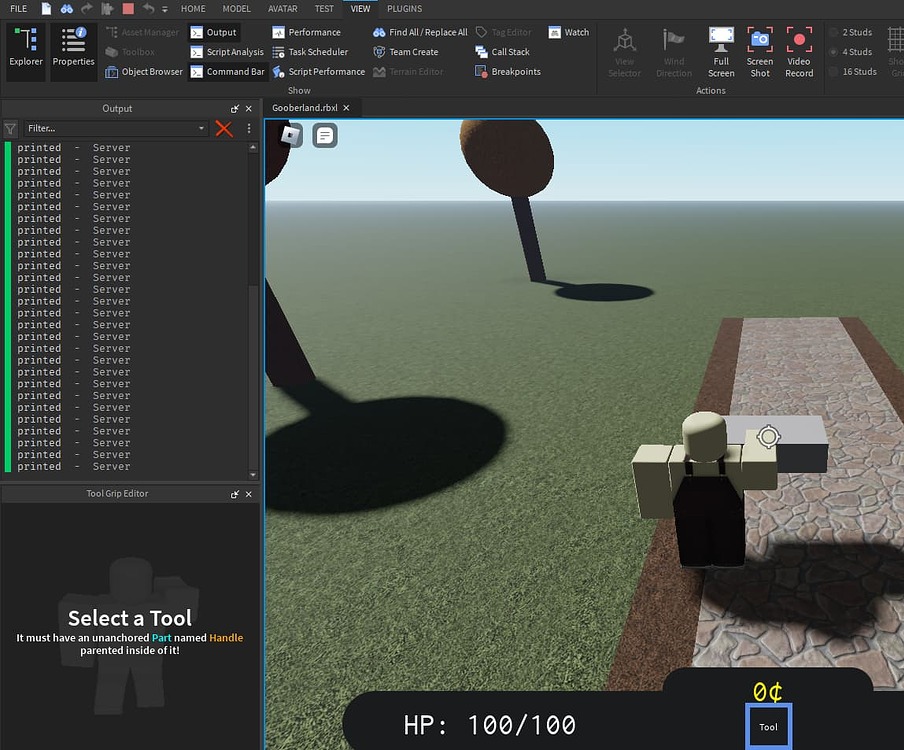Toggle the Command Bar
This screenshot has width=904, height=750.
pyautogui.click(x=228, y=71)
